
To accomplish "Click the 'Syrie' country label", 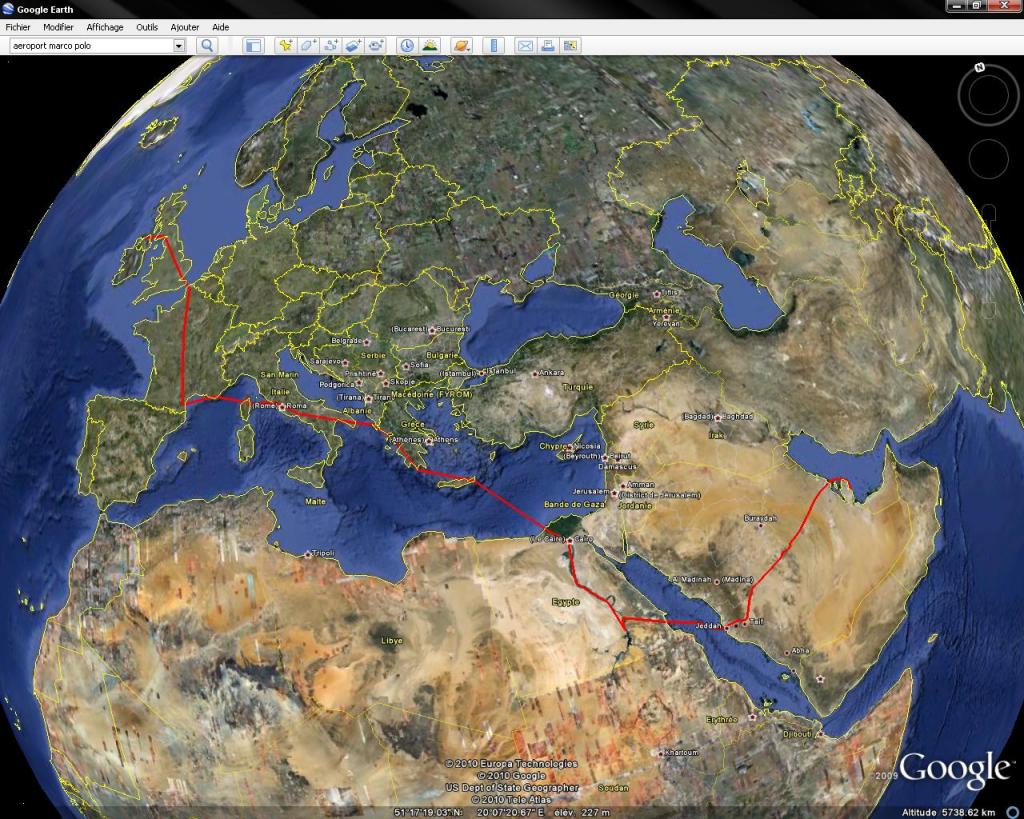I will coord(643,425).
